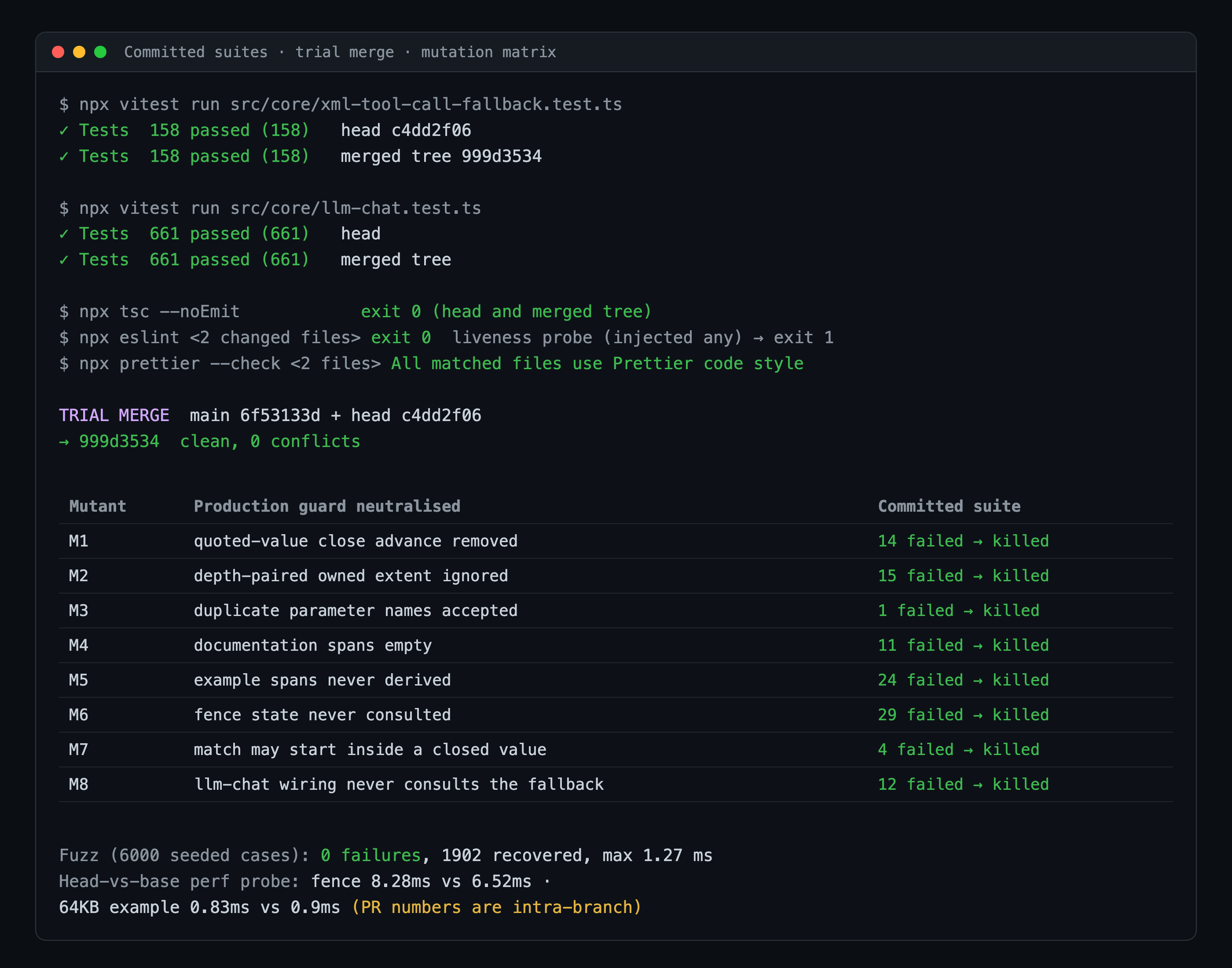
Task: Click the '661 passed (661)' line labeled merged tree
Action: click(255, 260)
